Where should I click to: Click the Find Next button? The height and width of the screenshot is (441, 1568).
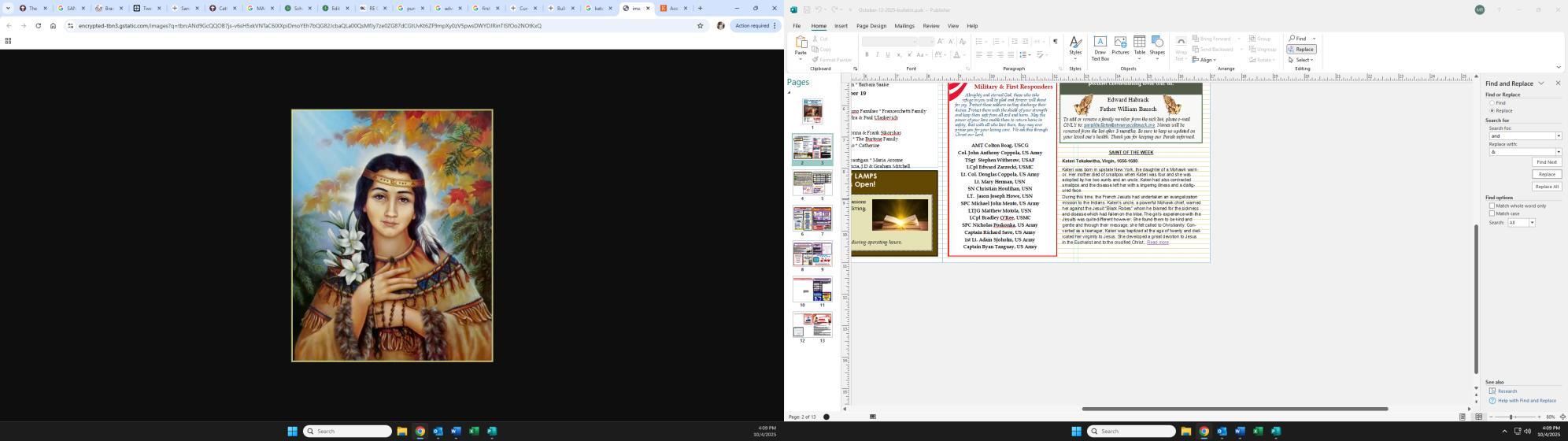[1546, 162]
